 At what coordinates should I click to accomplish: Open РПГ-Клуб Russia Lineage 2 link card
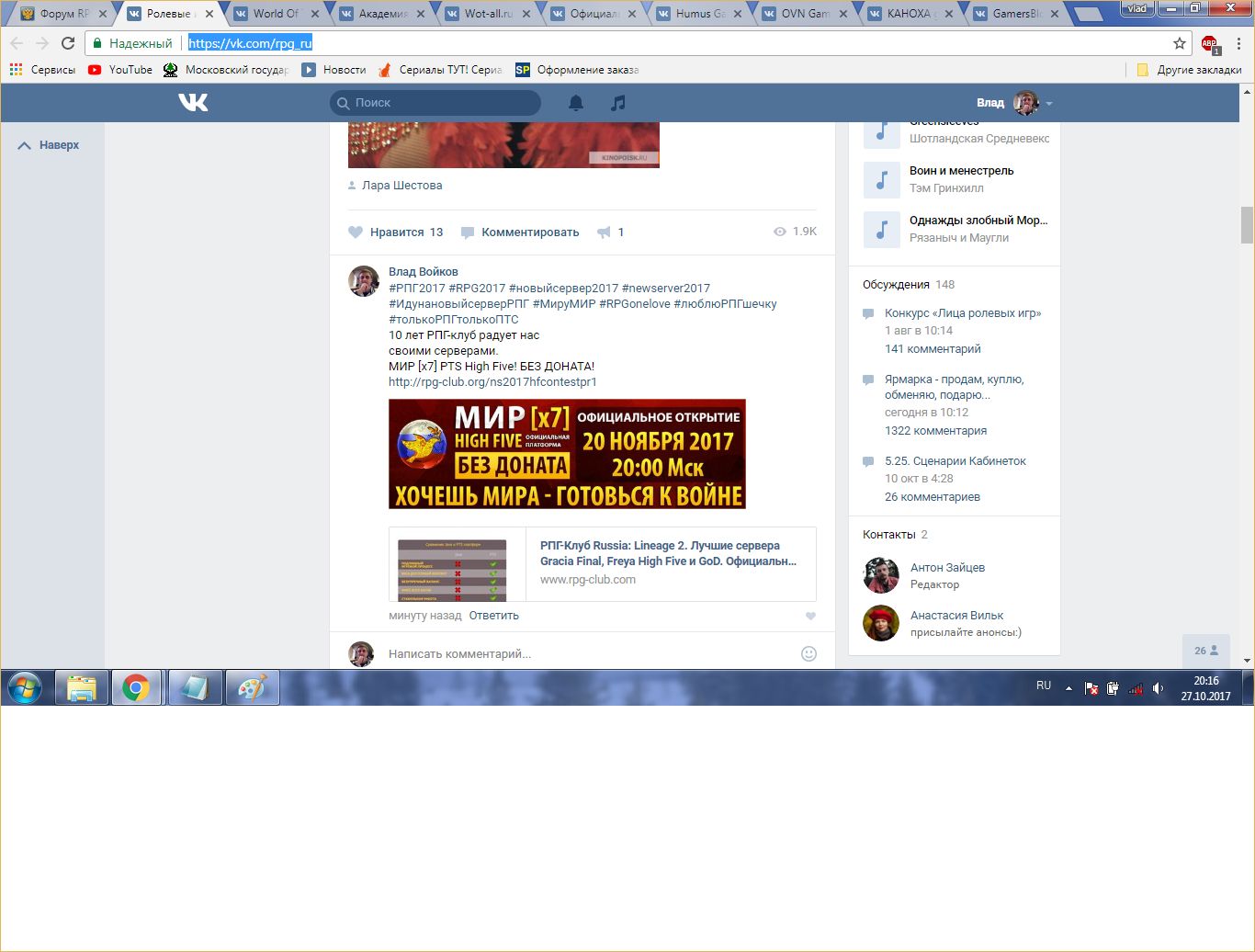tap(668, 553)
